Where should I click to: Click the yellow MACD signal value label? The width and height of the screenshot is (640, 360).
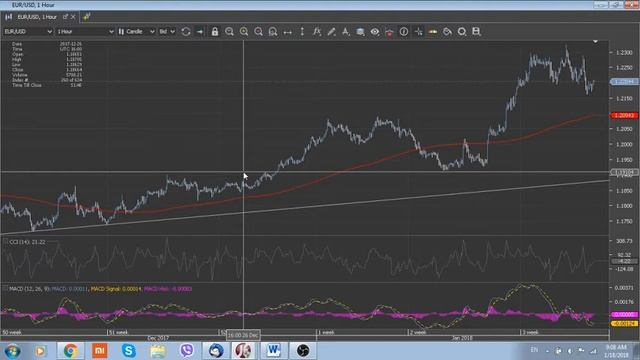[624, 324]
